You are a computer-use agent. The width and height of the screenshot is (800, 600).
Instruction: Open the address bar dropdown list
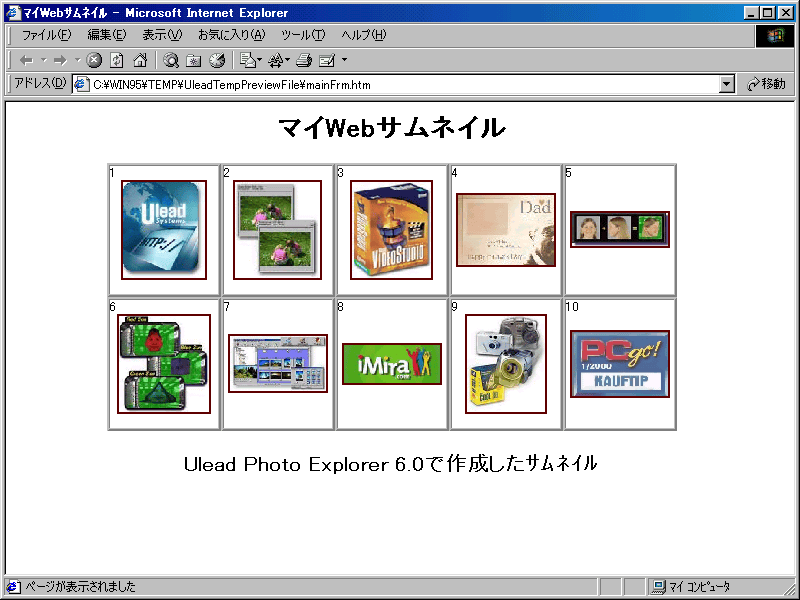coord(727,84)
